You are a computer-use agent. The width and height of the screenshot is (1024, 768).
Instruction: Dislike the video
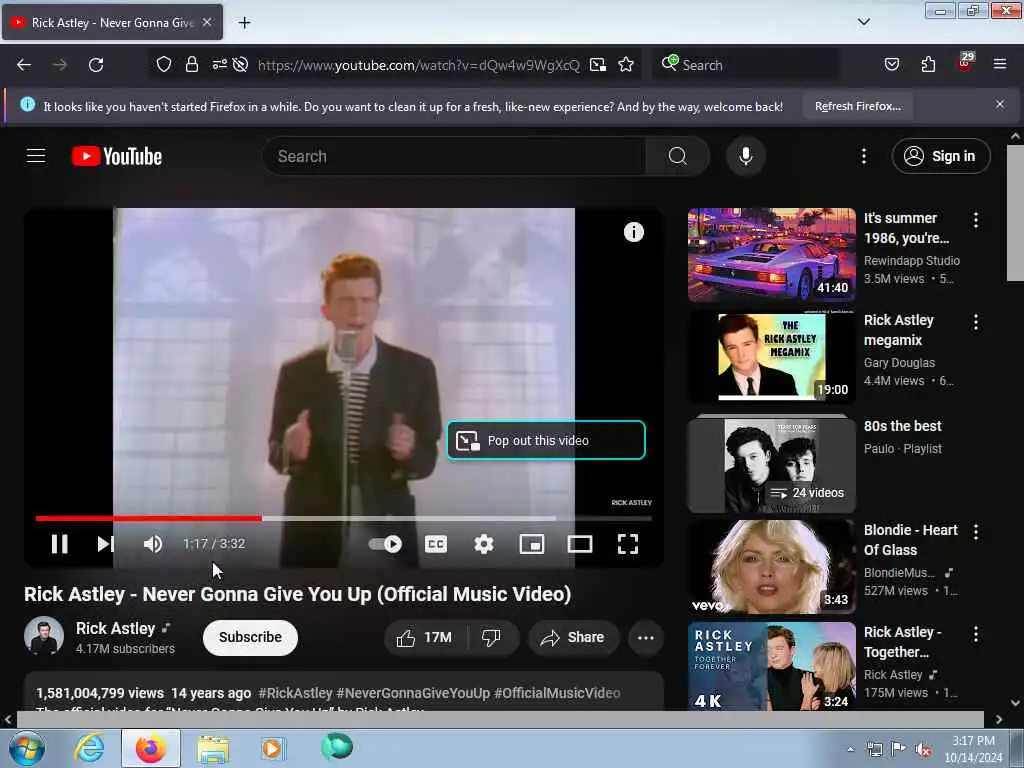tap(492, 637)
